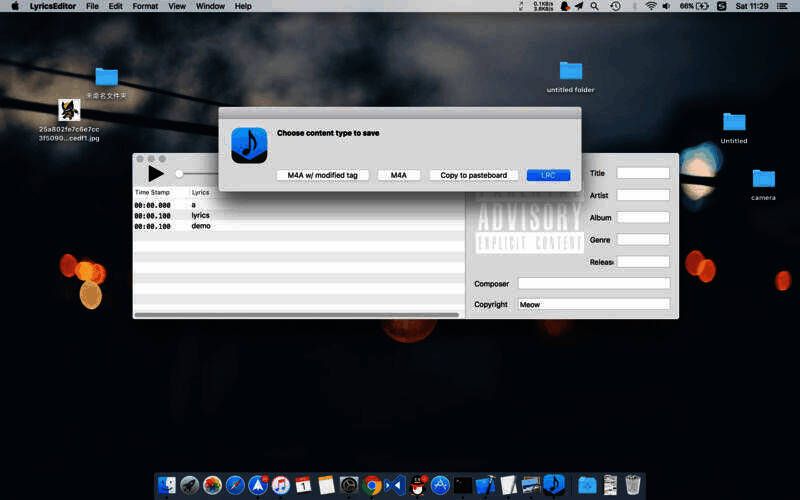Open the File menu

pyautogui.click(x=92, y=6)
